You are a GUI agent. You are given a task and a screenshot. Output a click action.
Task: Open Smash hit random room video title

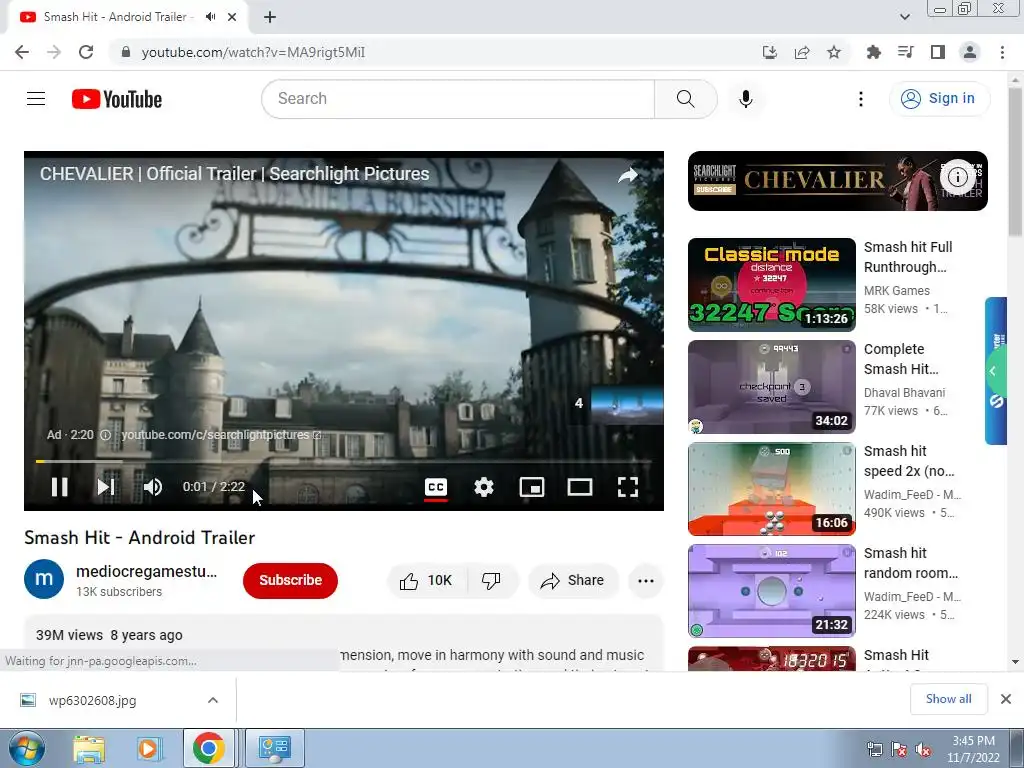click(x=910, y=563)
